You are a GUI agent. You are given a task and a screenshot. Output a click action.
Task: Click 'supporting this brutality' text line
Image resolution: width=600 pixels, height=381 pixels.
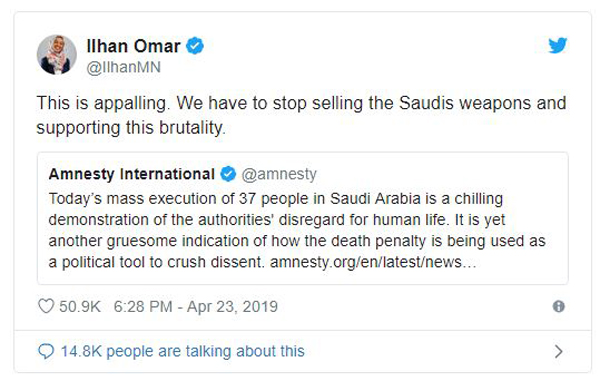point(131,128)
